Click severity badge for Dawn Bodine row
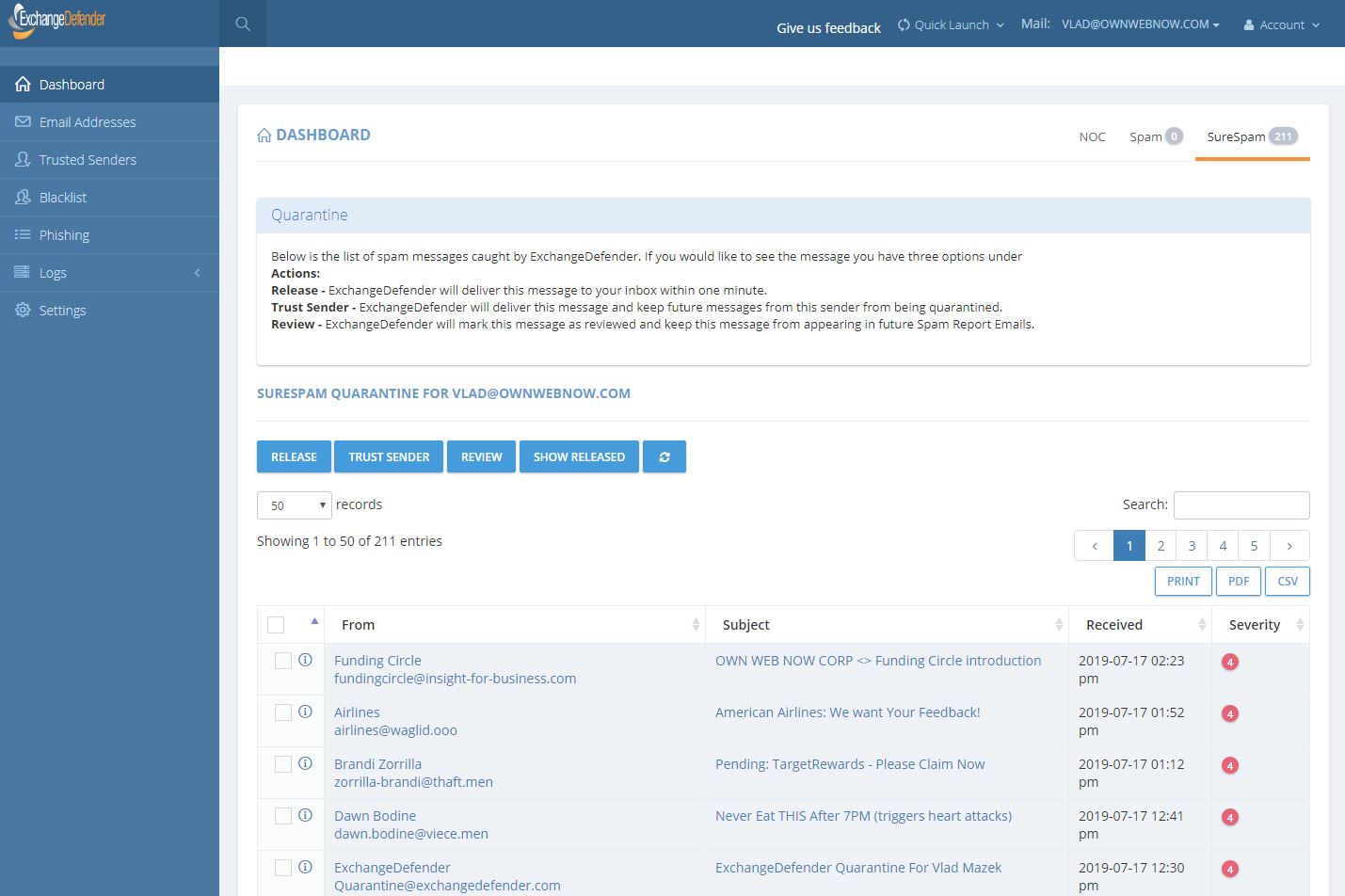1345x896 pixels. point(1229,817)
